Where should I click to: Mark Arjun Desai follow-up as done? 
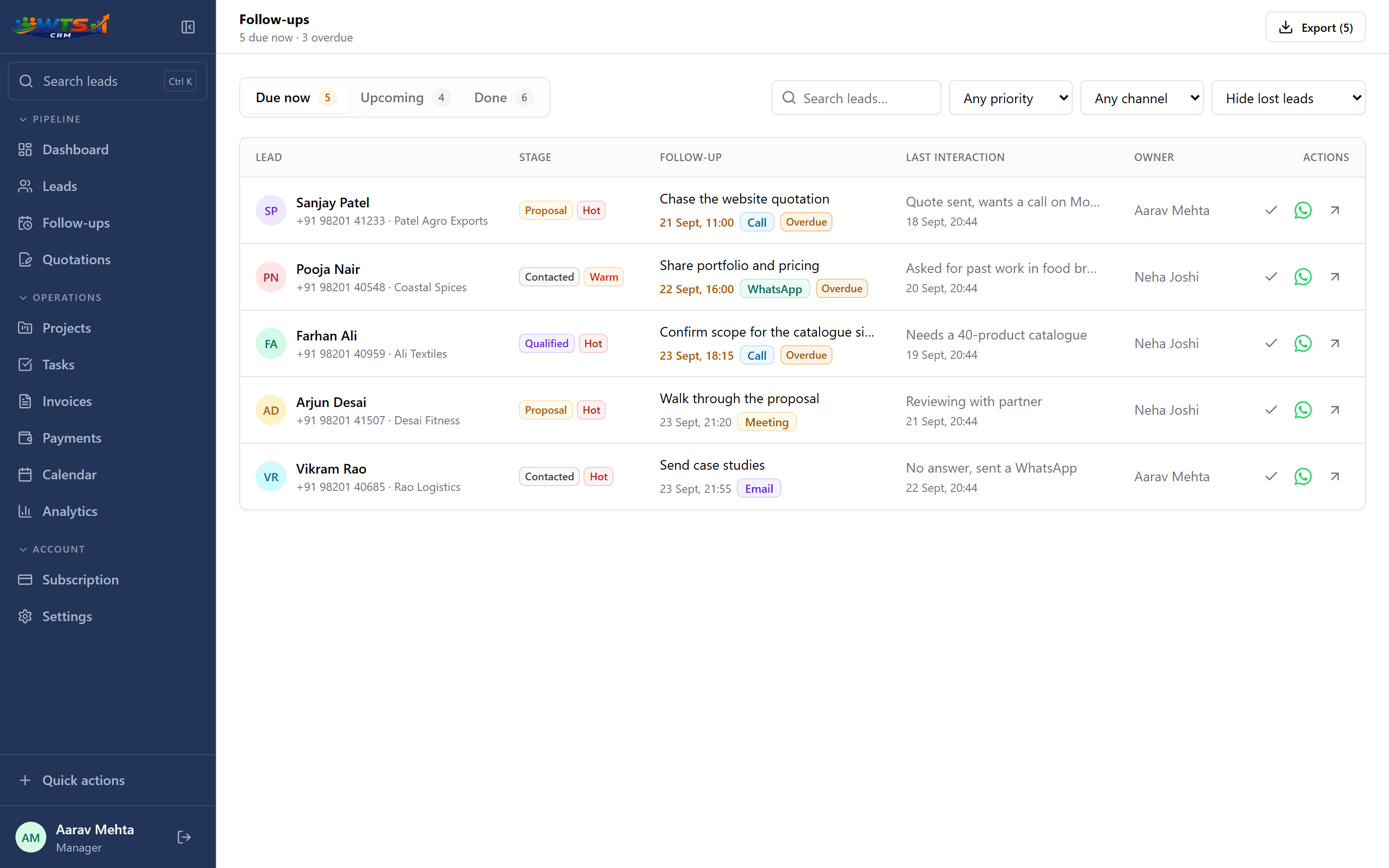[1271, 410]
